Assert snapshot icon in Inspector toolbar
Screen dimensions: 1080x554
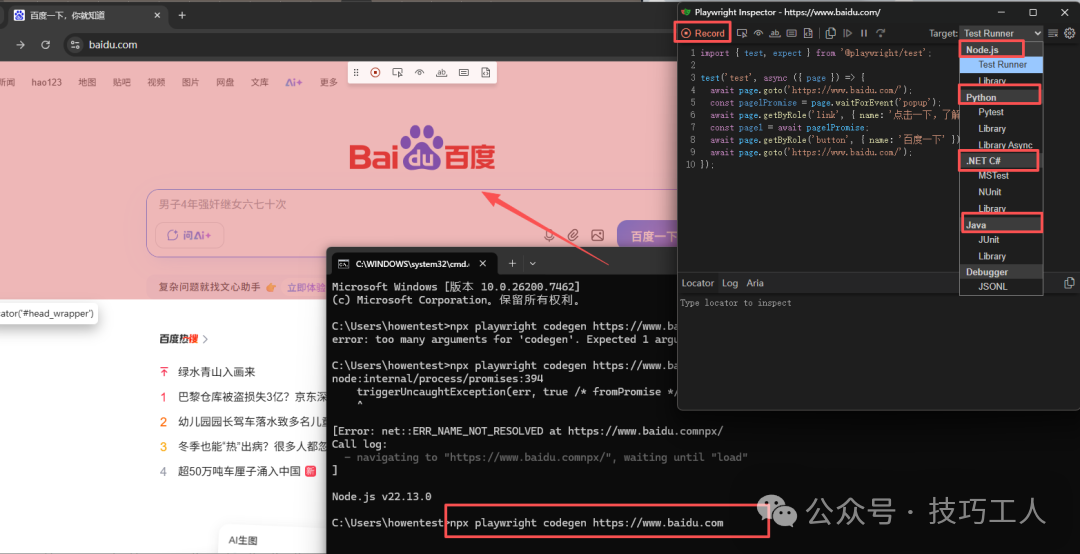pyautogui.click(x=808, y=33)
